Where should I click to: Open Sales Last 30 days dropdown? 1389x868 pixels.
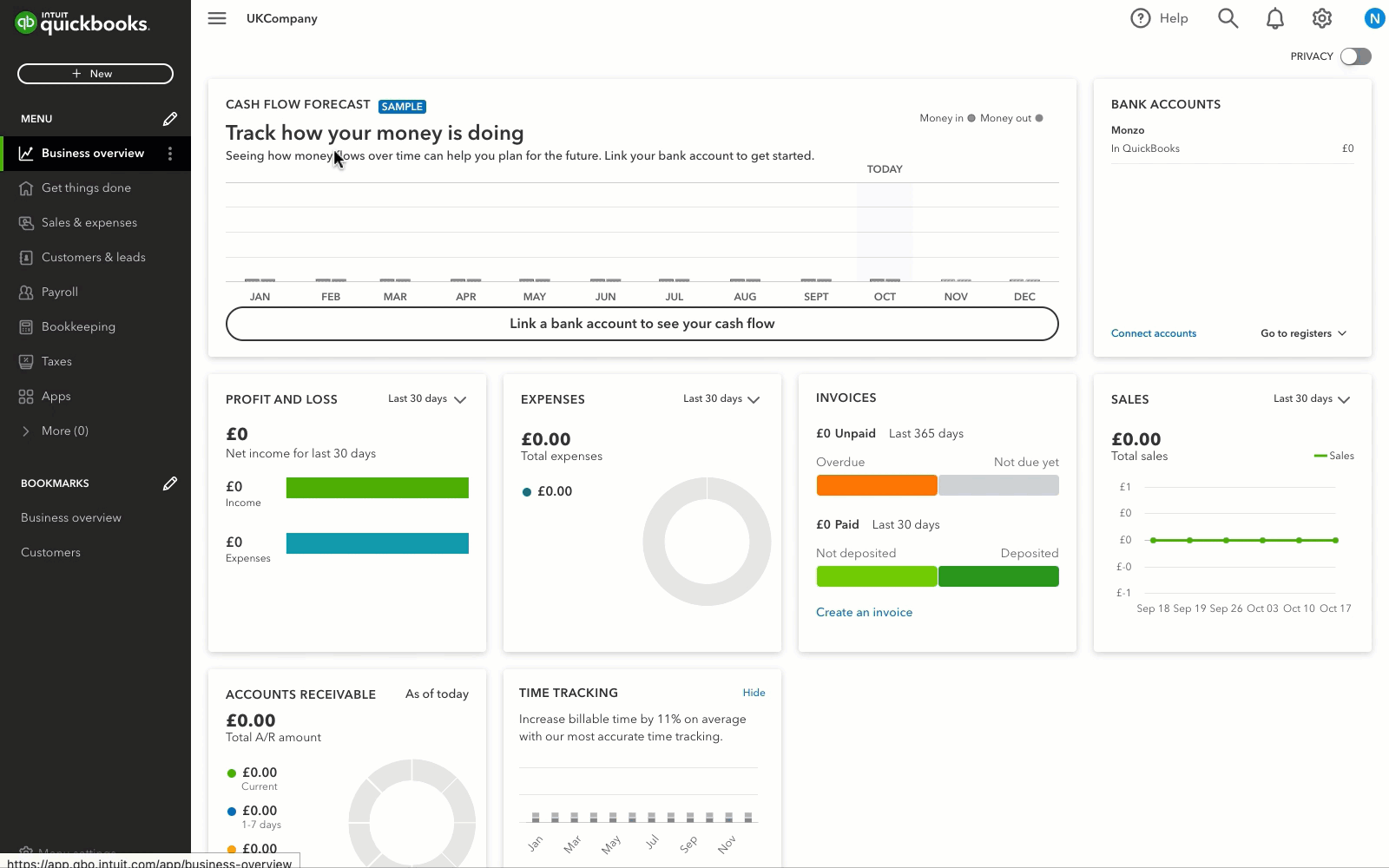click(1312, 399)
